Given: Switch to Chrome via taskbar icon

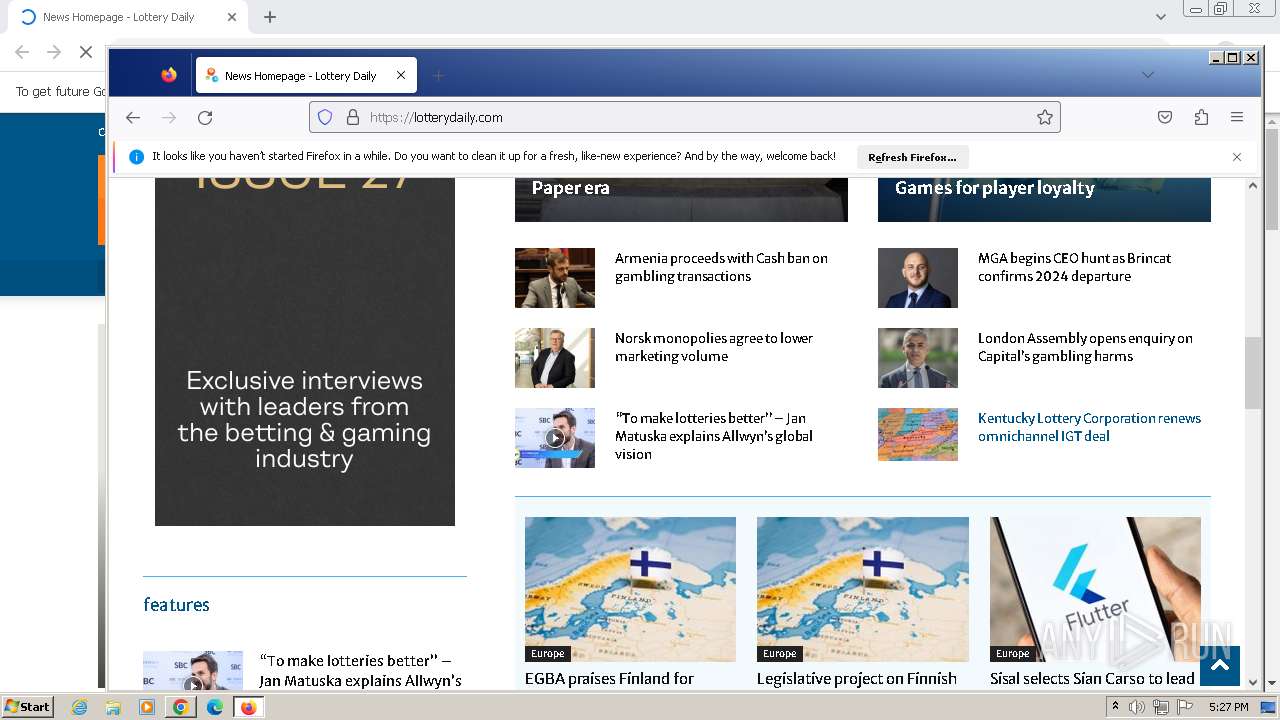Looking at the screenshot, I should 180,707.
